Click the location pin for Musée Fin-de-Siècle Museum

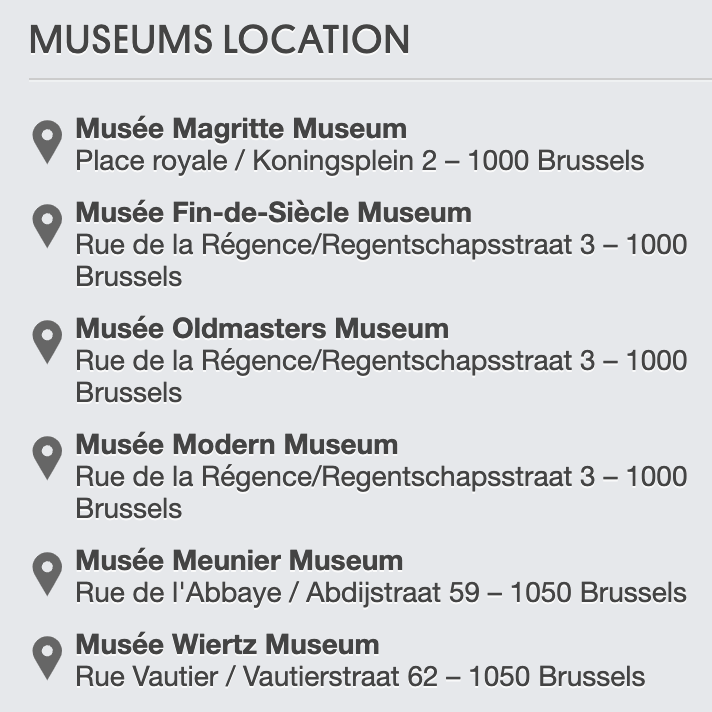pos(47,226)
